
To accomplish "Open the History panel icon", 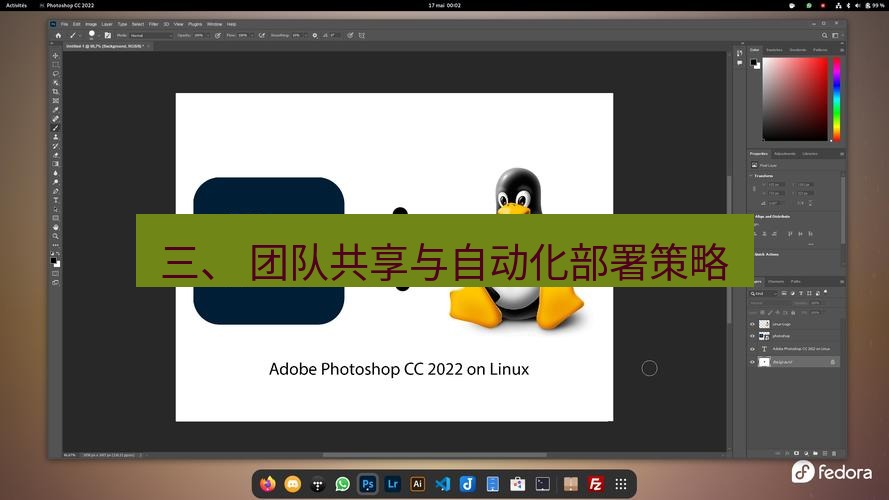I will 739,53.
